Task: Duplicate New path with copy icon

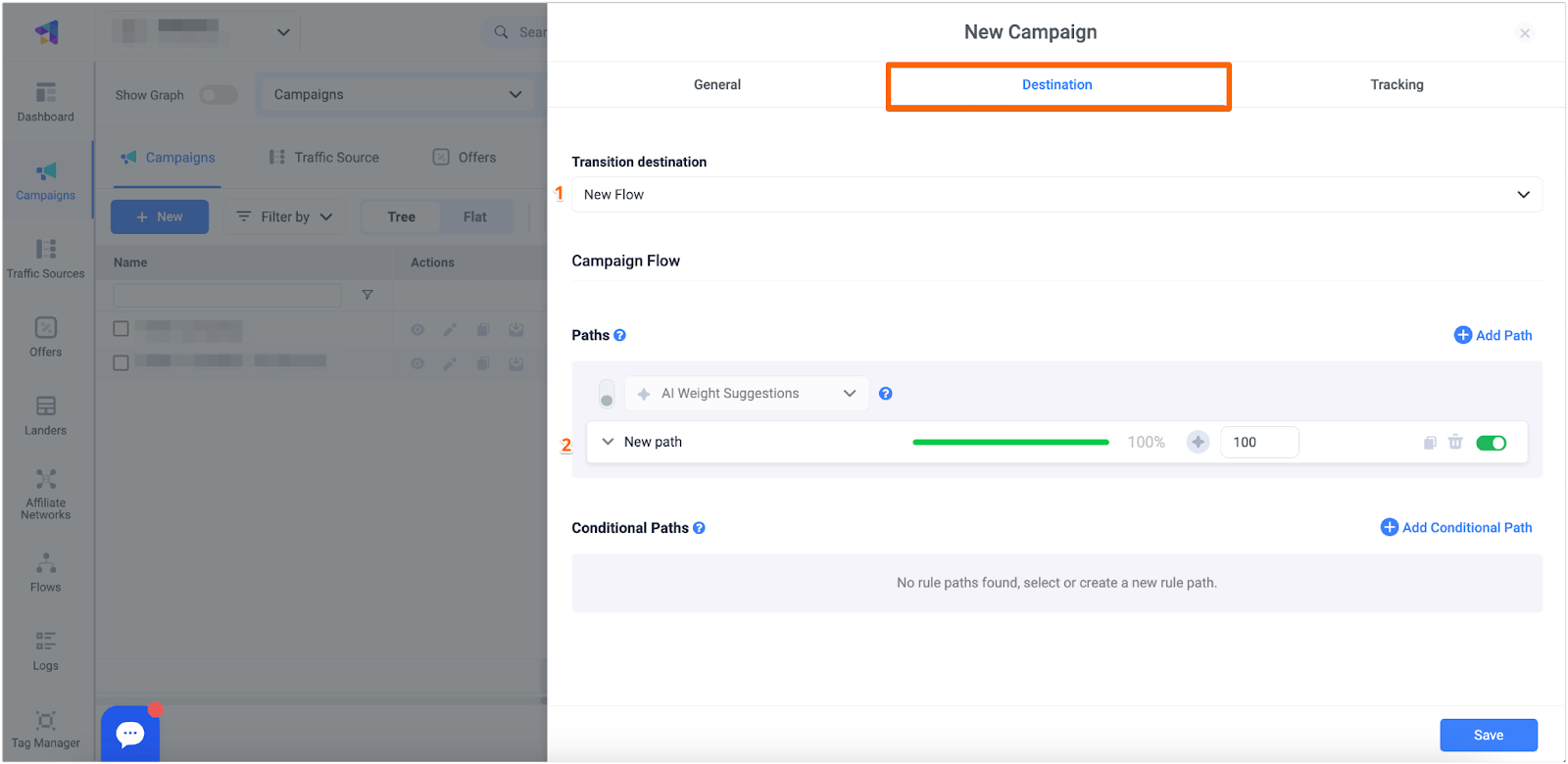Action: pos(1430,443)
